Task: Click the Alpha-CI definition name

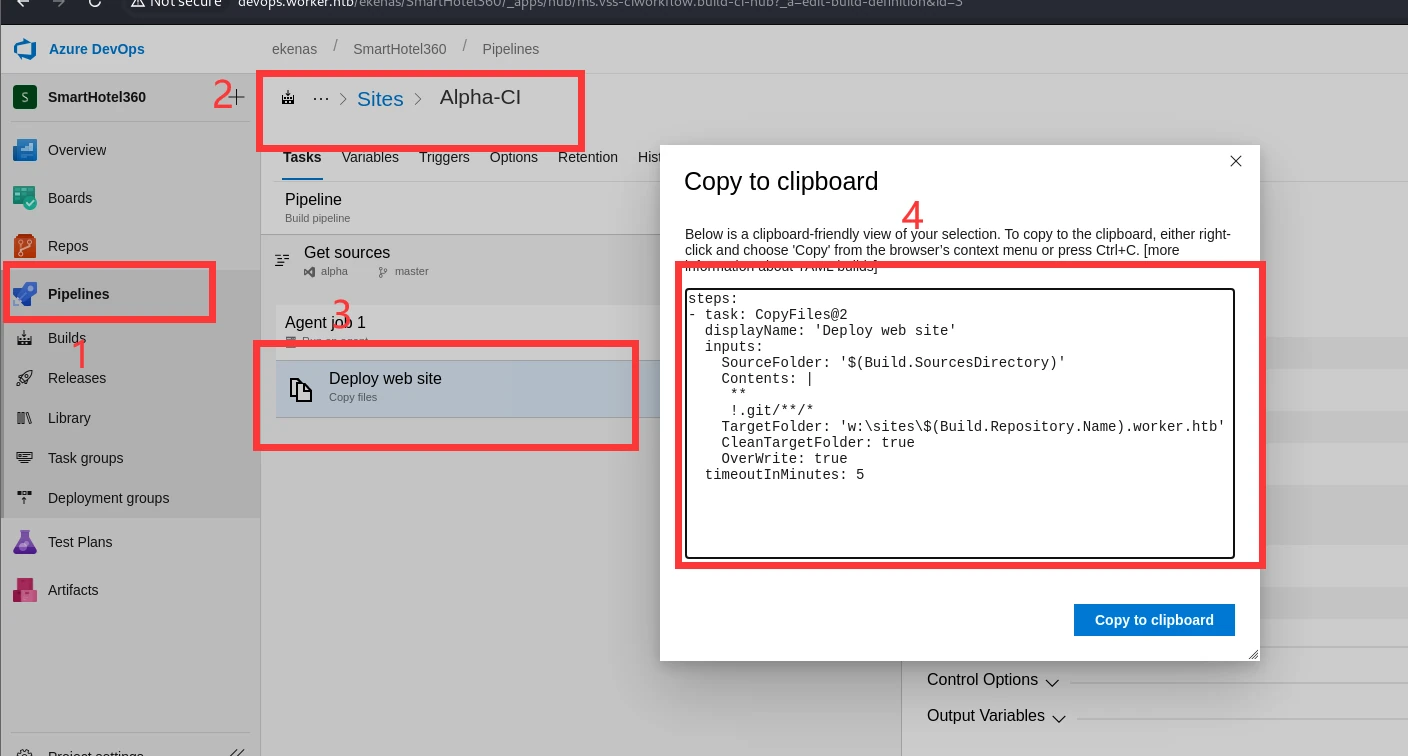Action: 480,97
